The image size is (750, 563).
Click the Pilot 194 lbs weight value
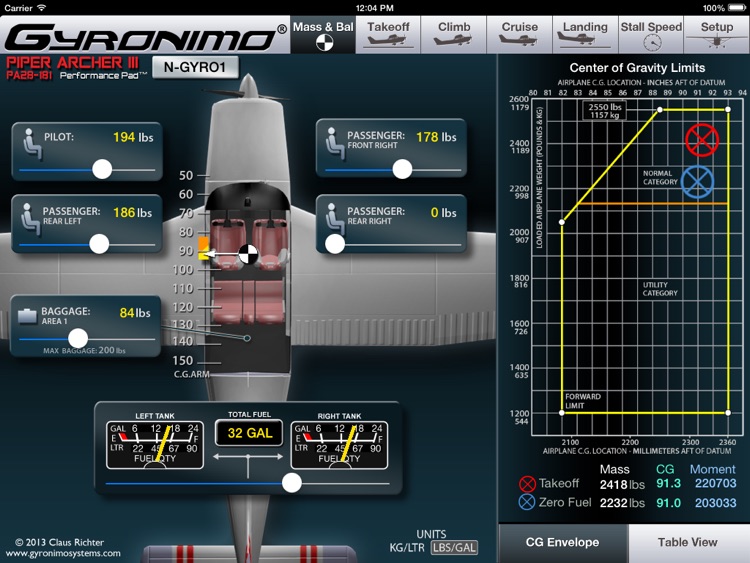tap(133, 137)
